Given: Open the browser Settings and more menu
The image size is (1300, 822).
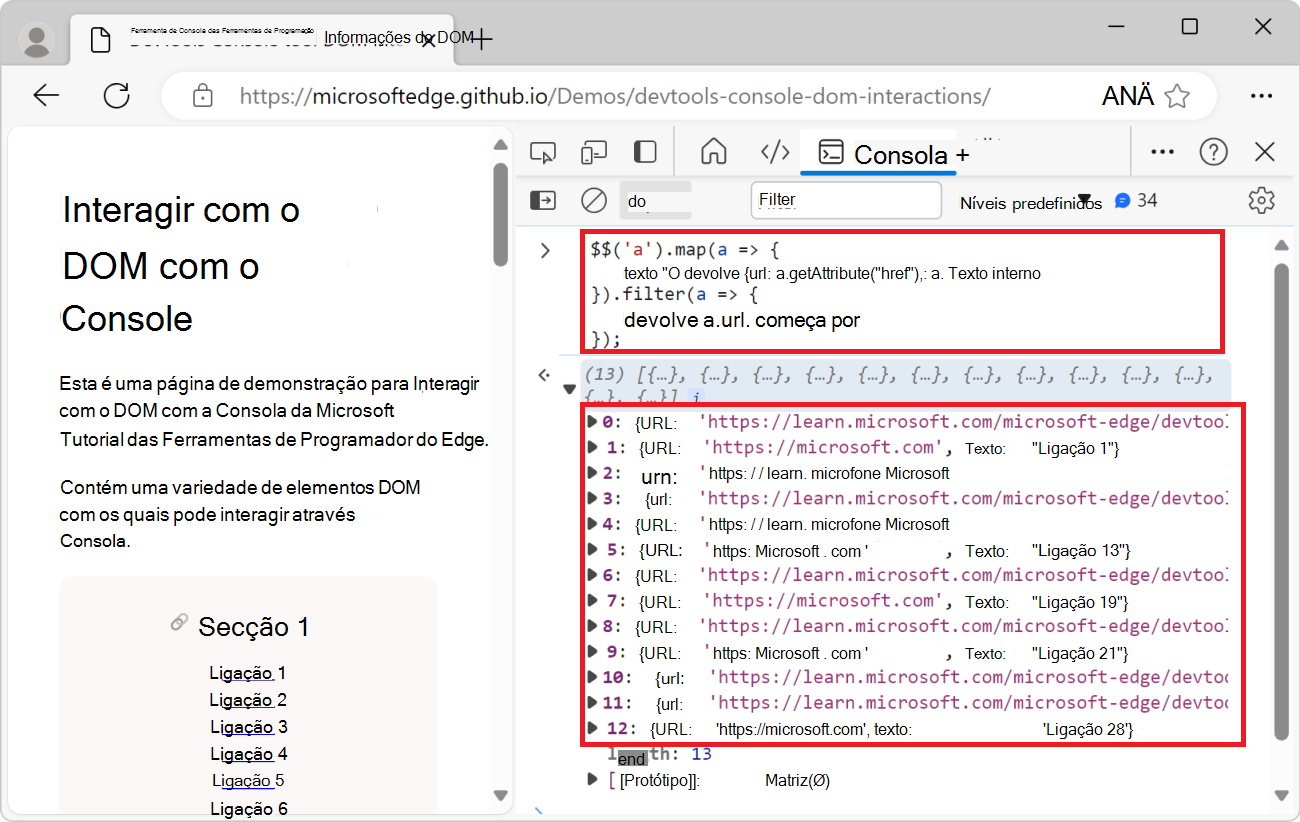Looking at the screenshot, I should [1261, 96].
